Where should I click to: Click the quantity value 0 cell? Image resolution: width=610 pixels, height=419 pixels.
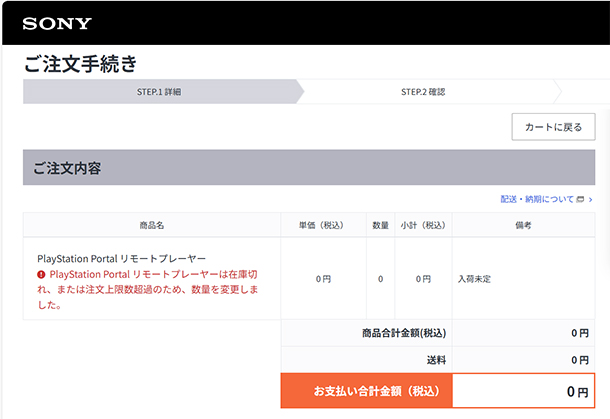pos(380,279)
